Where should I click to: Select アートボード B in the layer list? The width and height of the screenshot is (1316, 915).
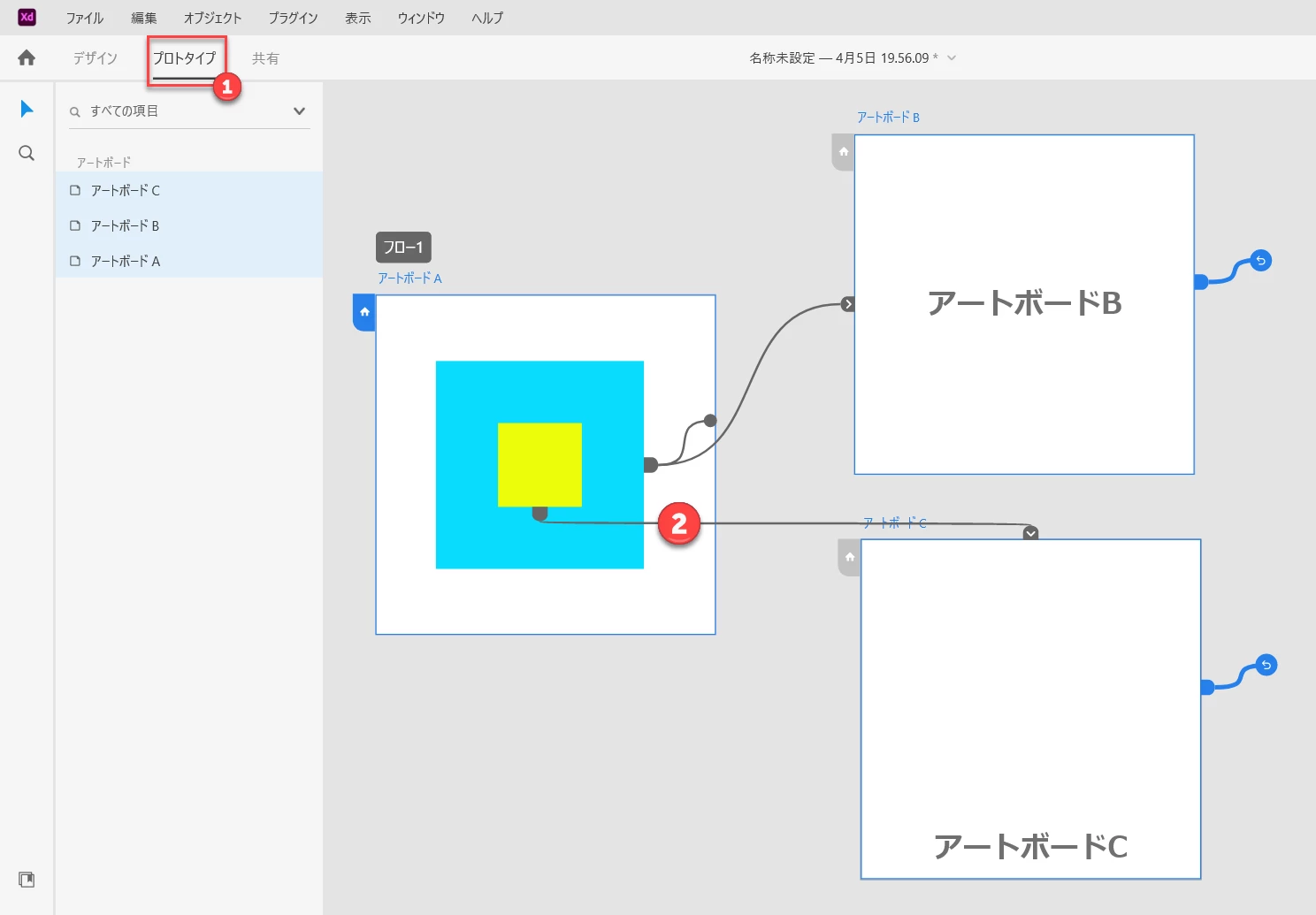(x=189, y=225)
